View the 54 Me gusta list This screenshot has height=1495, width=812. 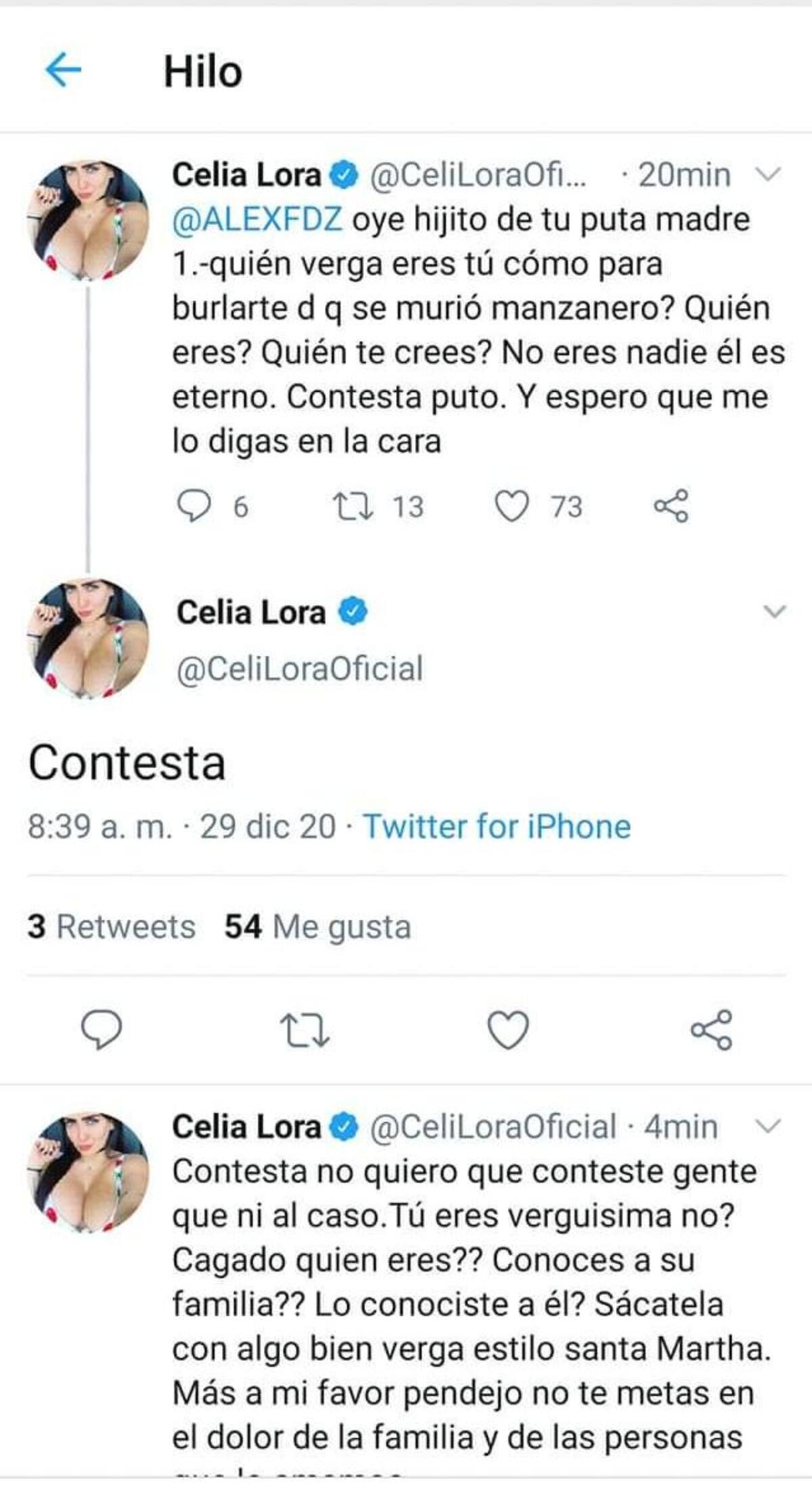click(x=317, y=927)
